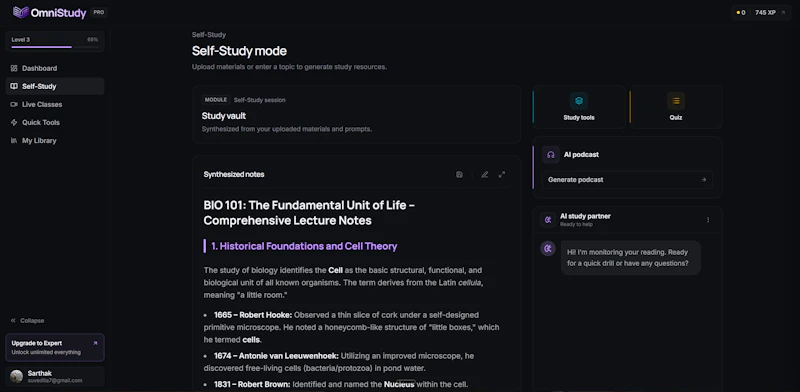Click the Self-Study session label
The height and width of the screenshot is (392, 800).
[260, 100]
